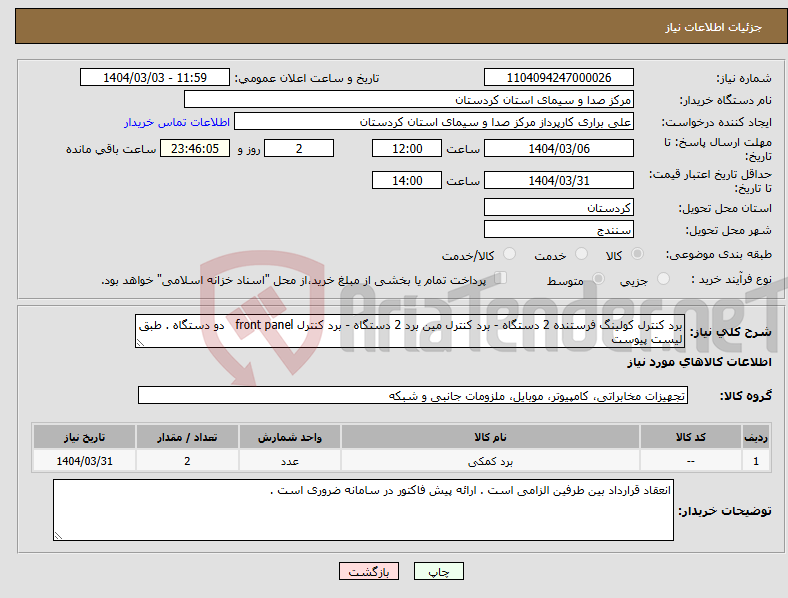Click the تاریخ نیاز column header

(x=84, y=437)
